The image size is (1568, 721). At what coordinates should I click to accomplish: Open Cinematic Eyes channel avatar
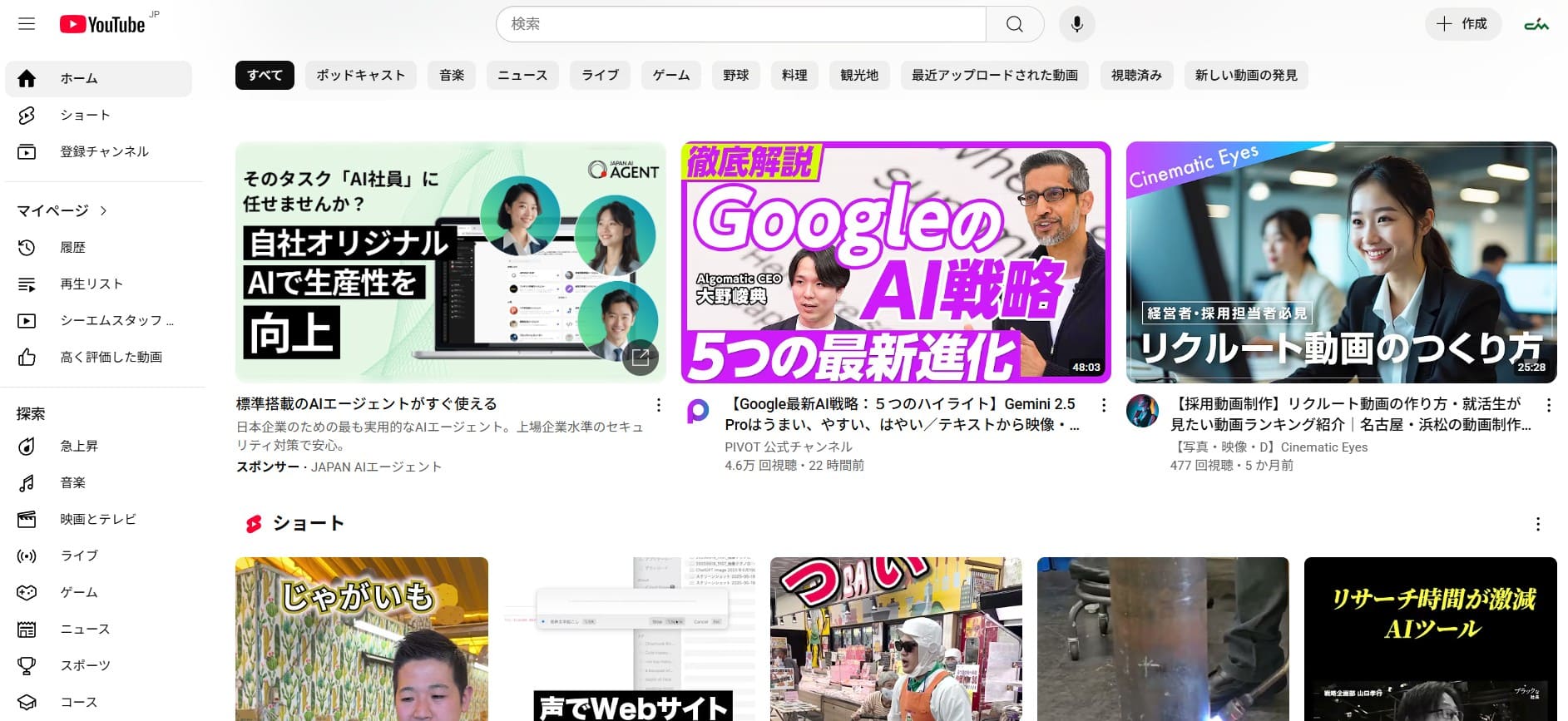tap(1142, 411)
